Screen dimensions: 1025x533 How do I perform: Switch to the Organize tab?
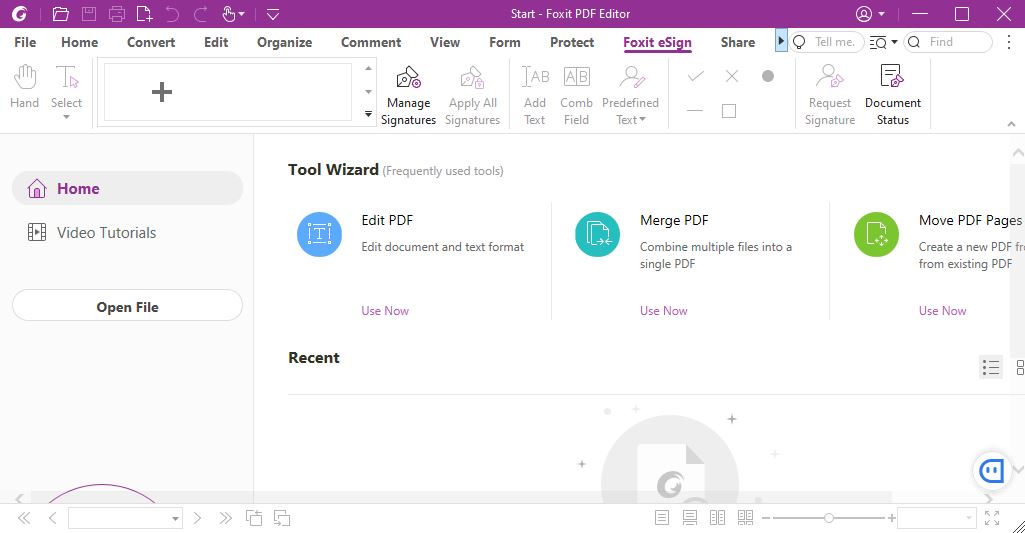[284, 43]
